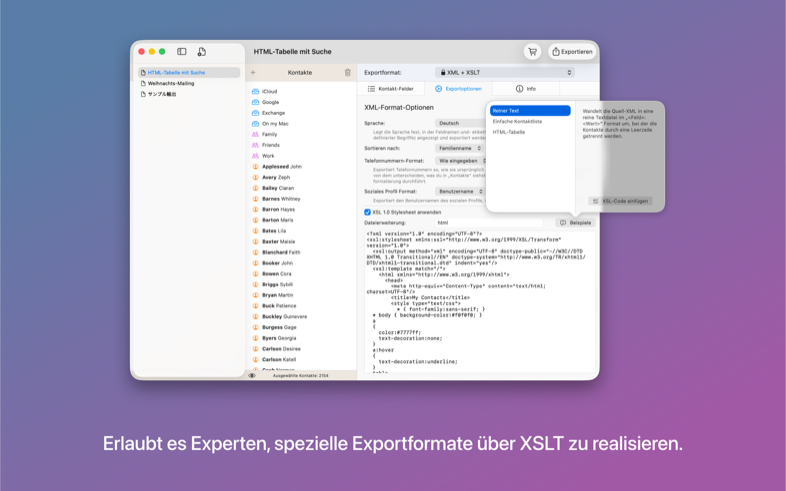Choose HTML-Tabelle from the examples list
786x491 pixels.
509,132
